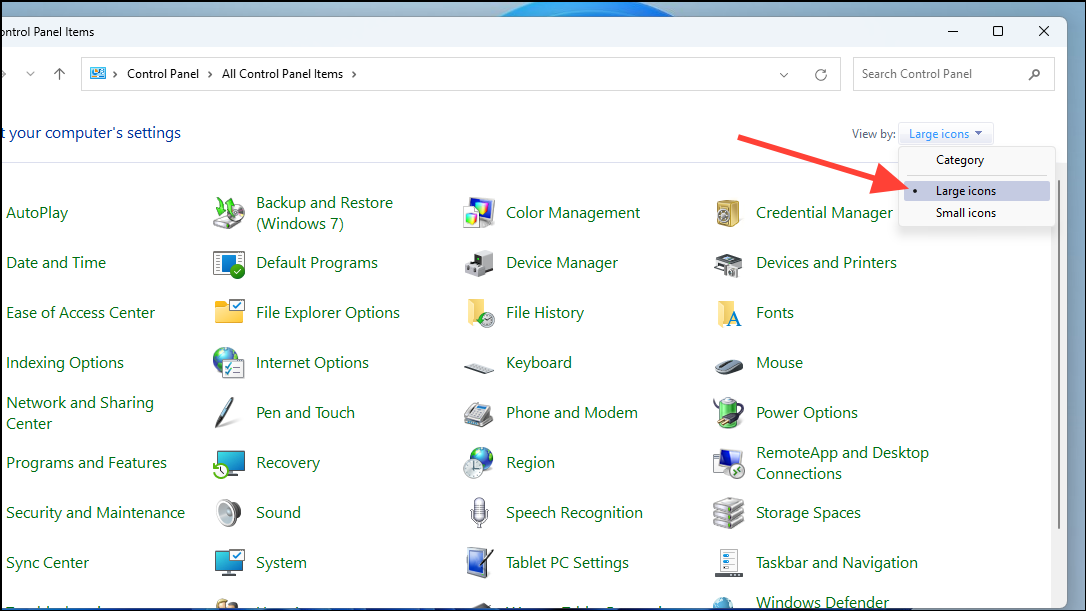Open Security and Maintenance link
1086x611 pixels.
click(x=95, y=513)
